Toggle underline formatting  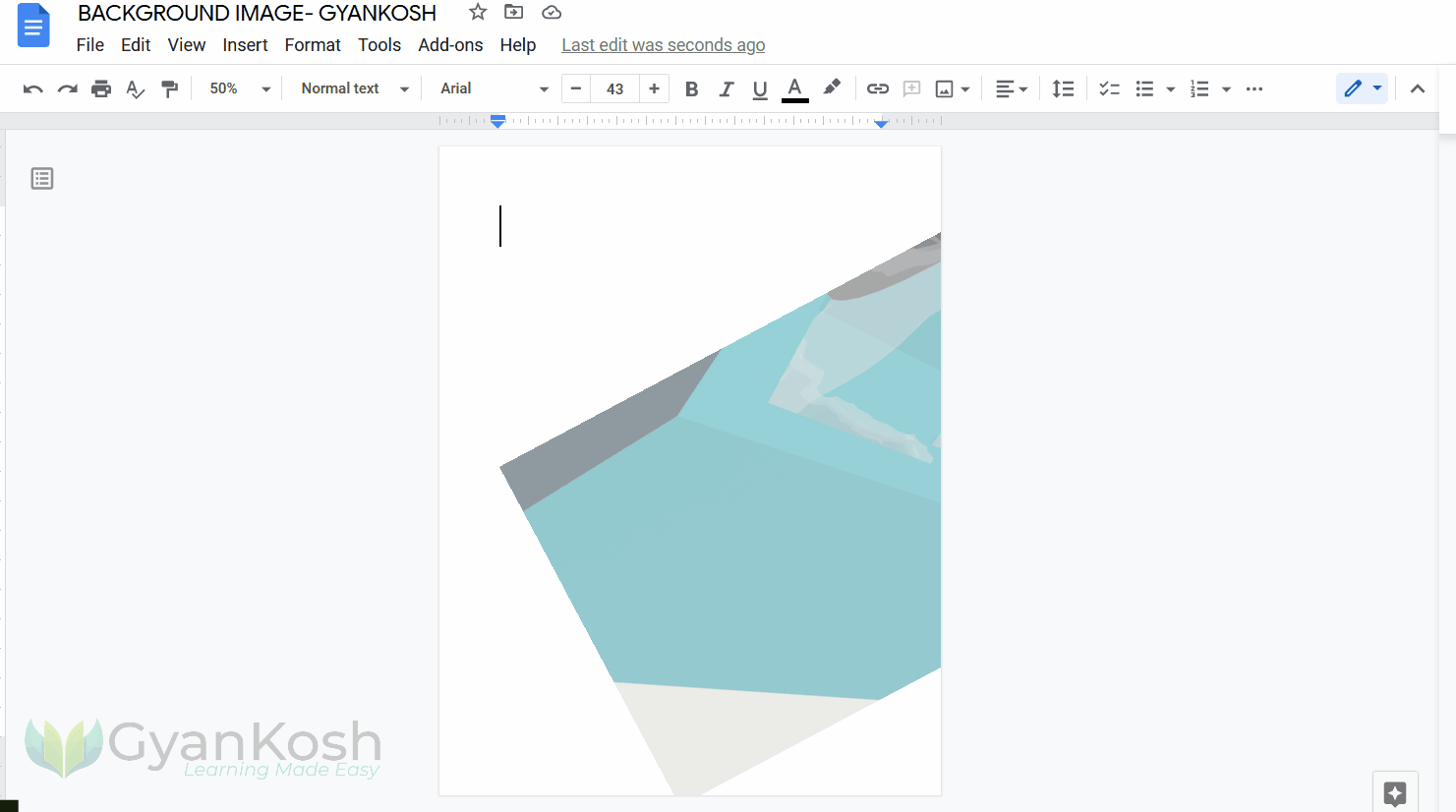759,87
